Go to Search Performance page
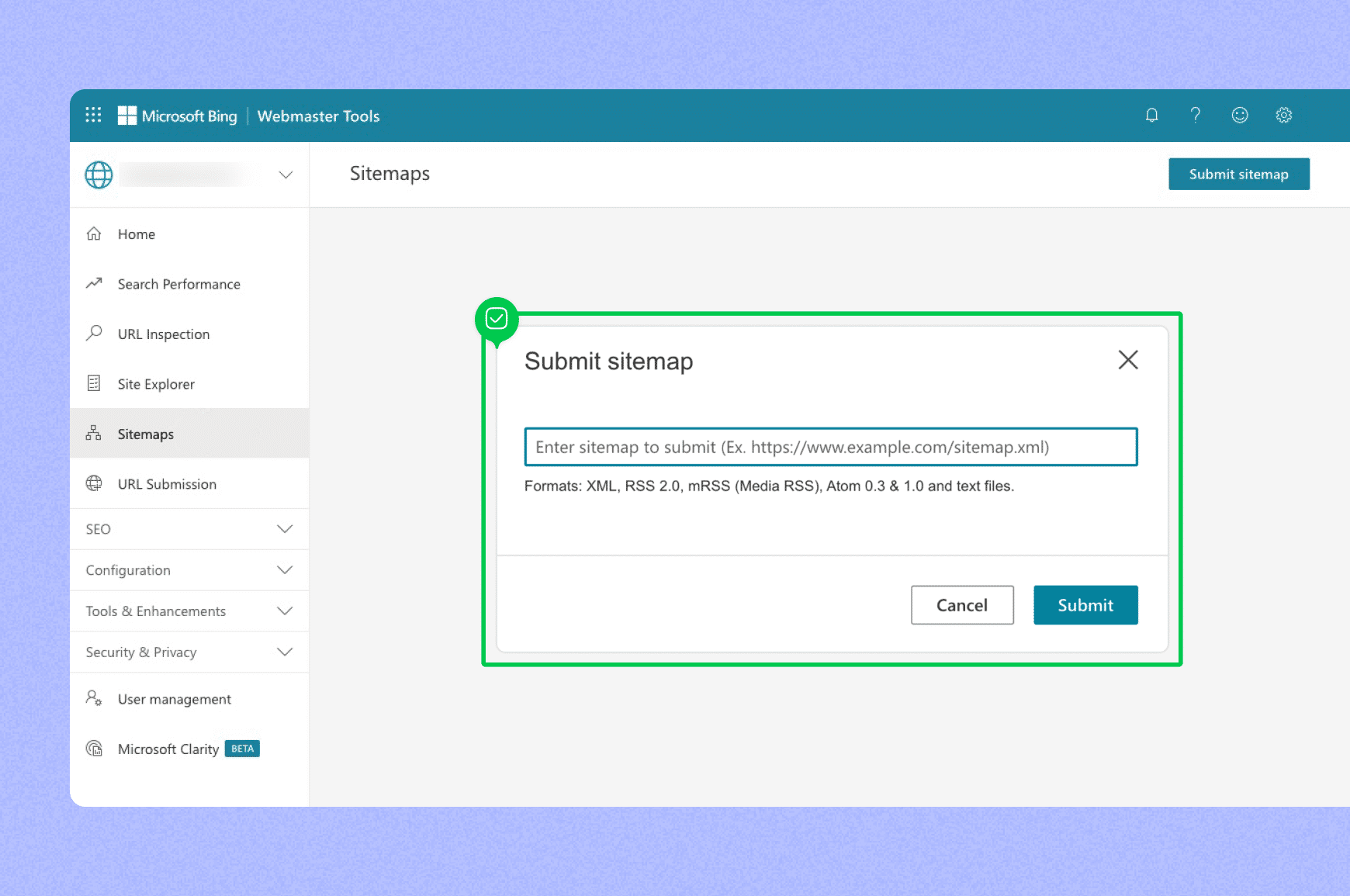1350x896 pixels. [x=178, y=285]
